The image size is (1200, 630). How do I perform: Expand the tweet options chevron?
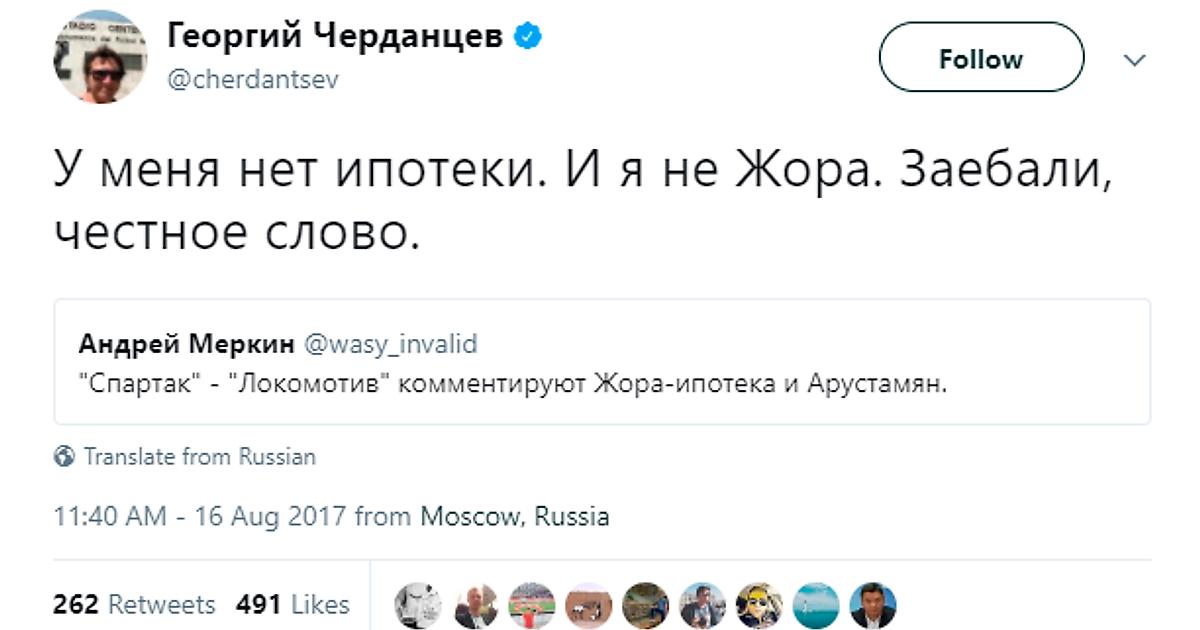click(x=1134, y=59)
